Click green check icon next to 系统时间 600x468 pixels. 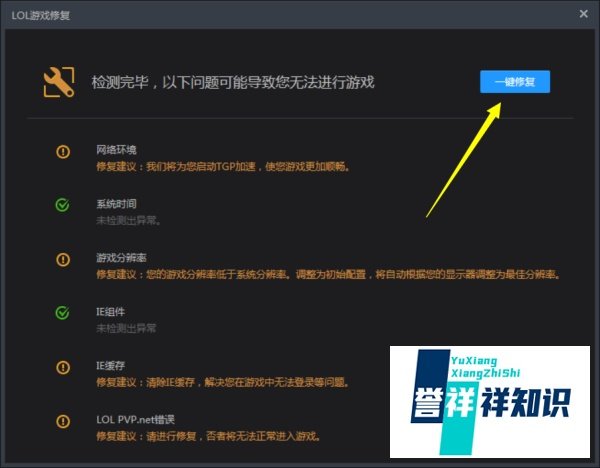click(x=62, y=205)
